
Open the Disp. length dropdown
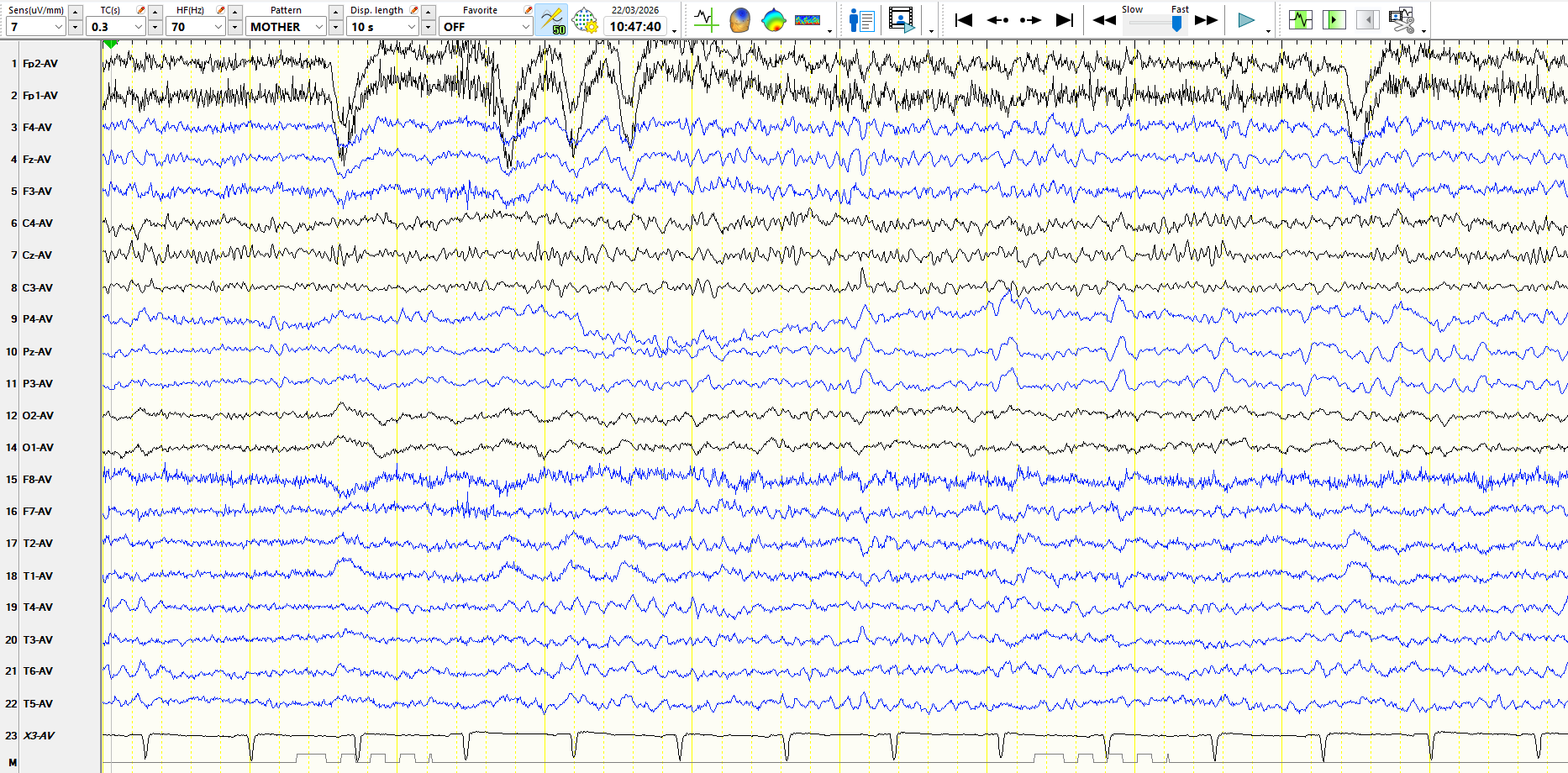tap(383, 27)
